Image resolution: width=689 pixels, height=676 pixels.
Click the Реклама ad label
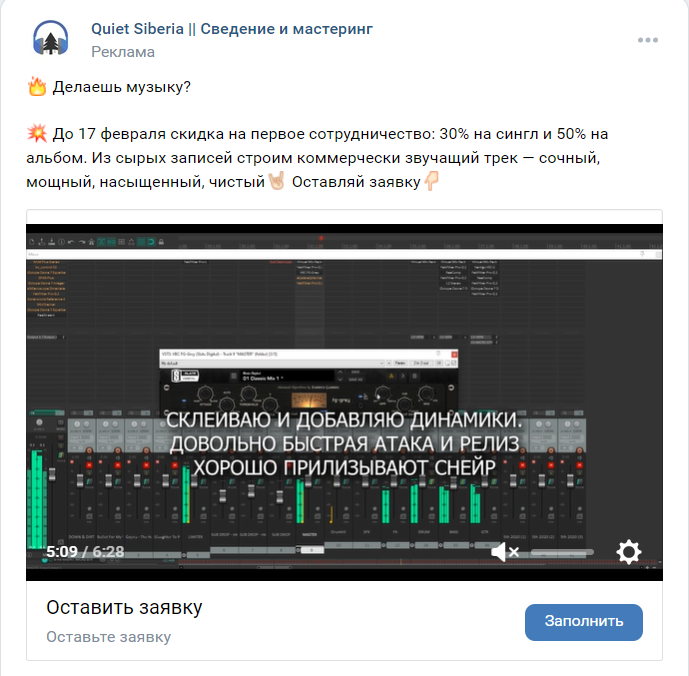tap(123, 52)
